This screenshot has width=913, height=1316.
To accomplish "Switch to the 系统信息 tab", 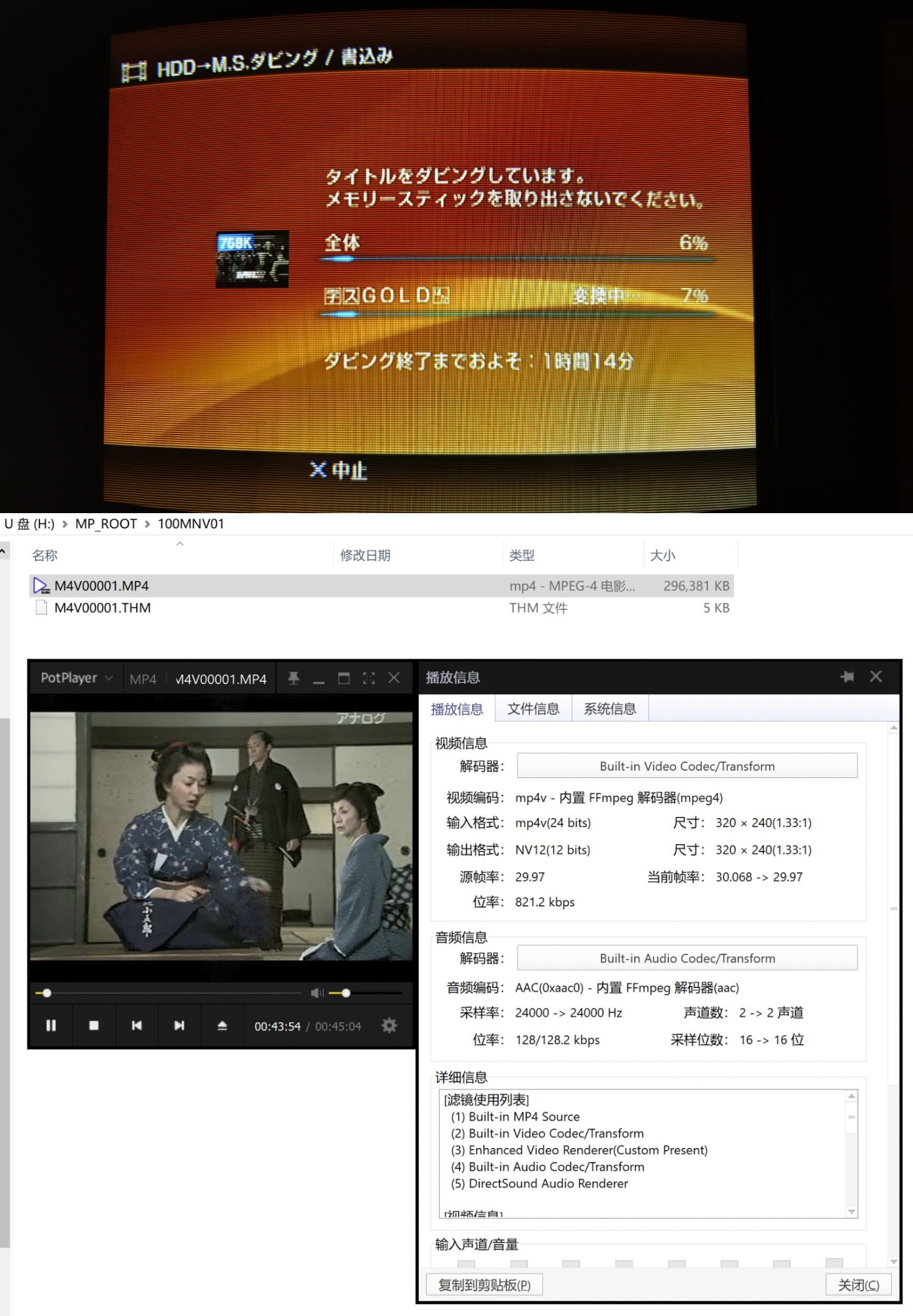I will (x=610, y=709).
